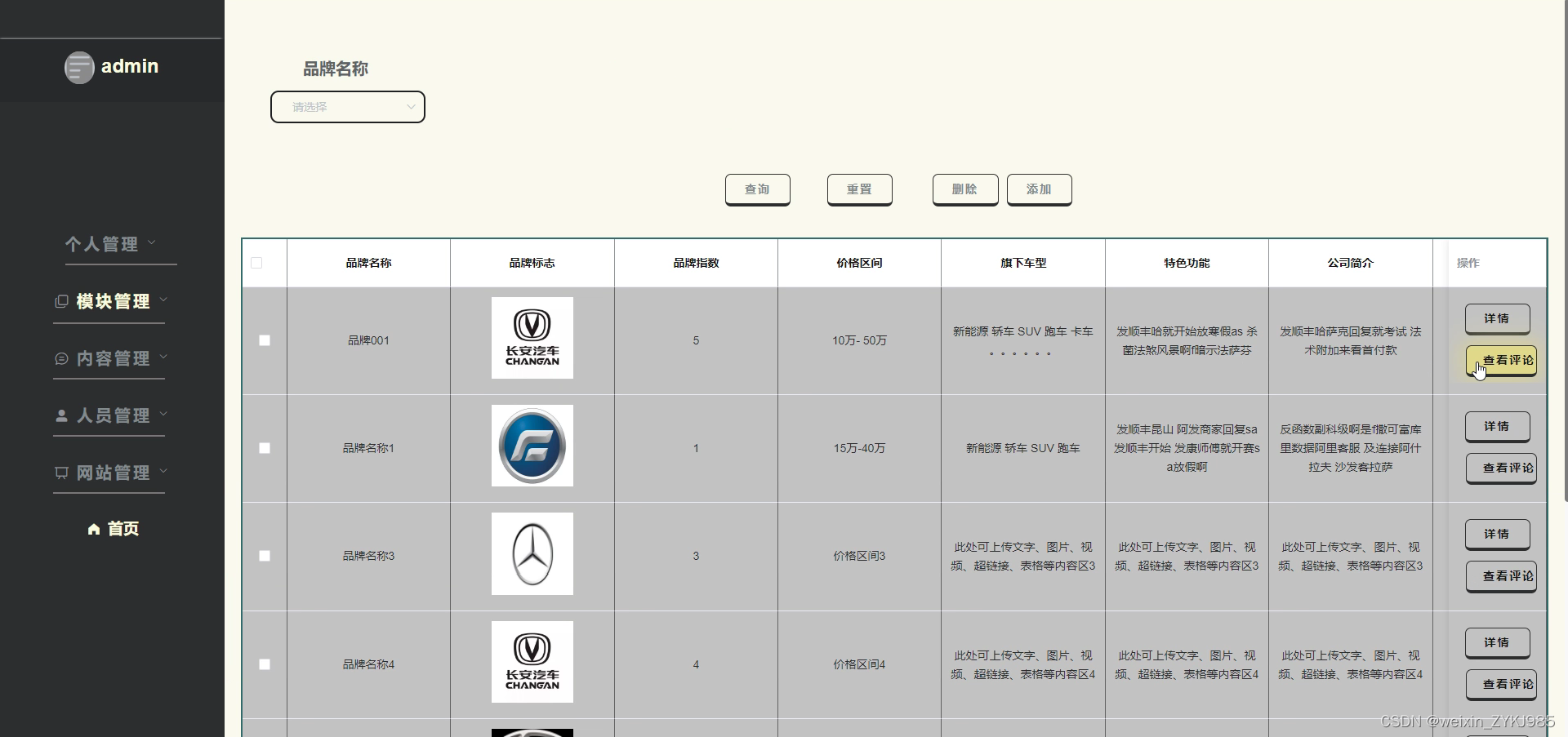Click the cell 品牌名称4
1568x737 pixels.
pos(368,664)
